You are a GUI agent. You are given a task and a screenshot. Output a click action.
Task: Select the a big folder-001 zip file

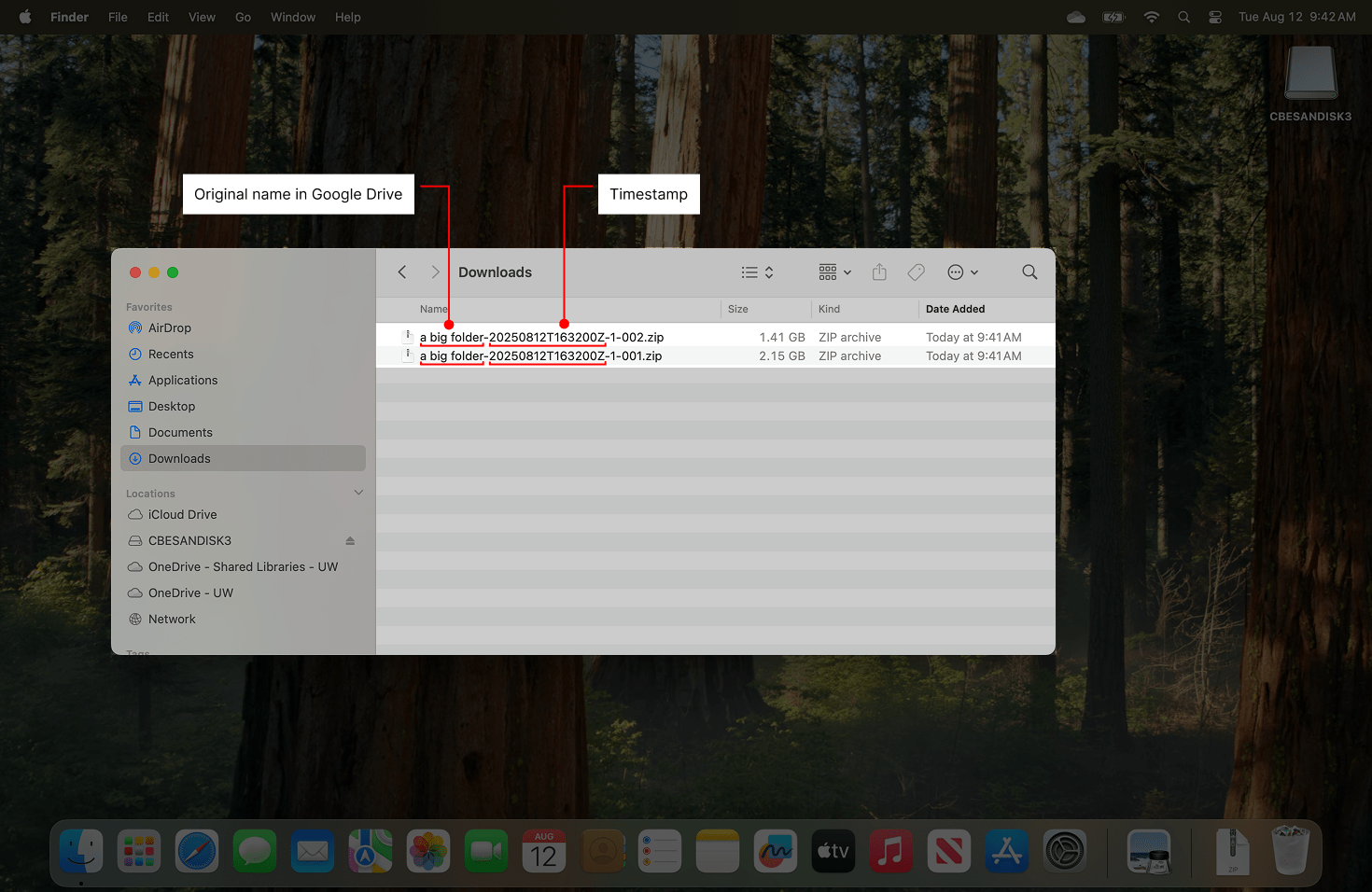541,355
